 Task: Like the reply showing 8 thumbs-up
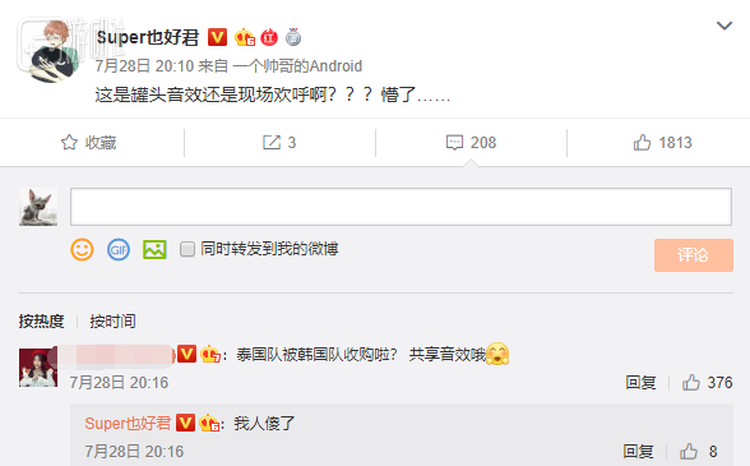(x=689, y=451)
